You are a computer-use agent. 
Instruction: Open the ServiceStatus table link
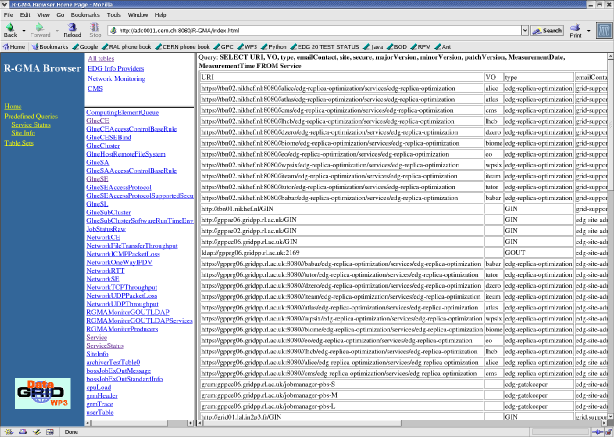[105, 346]
